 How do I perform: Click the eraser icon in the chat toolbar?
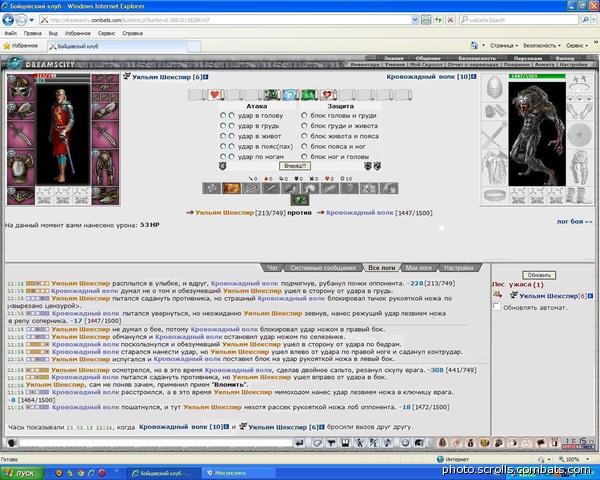pos(317,443)
